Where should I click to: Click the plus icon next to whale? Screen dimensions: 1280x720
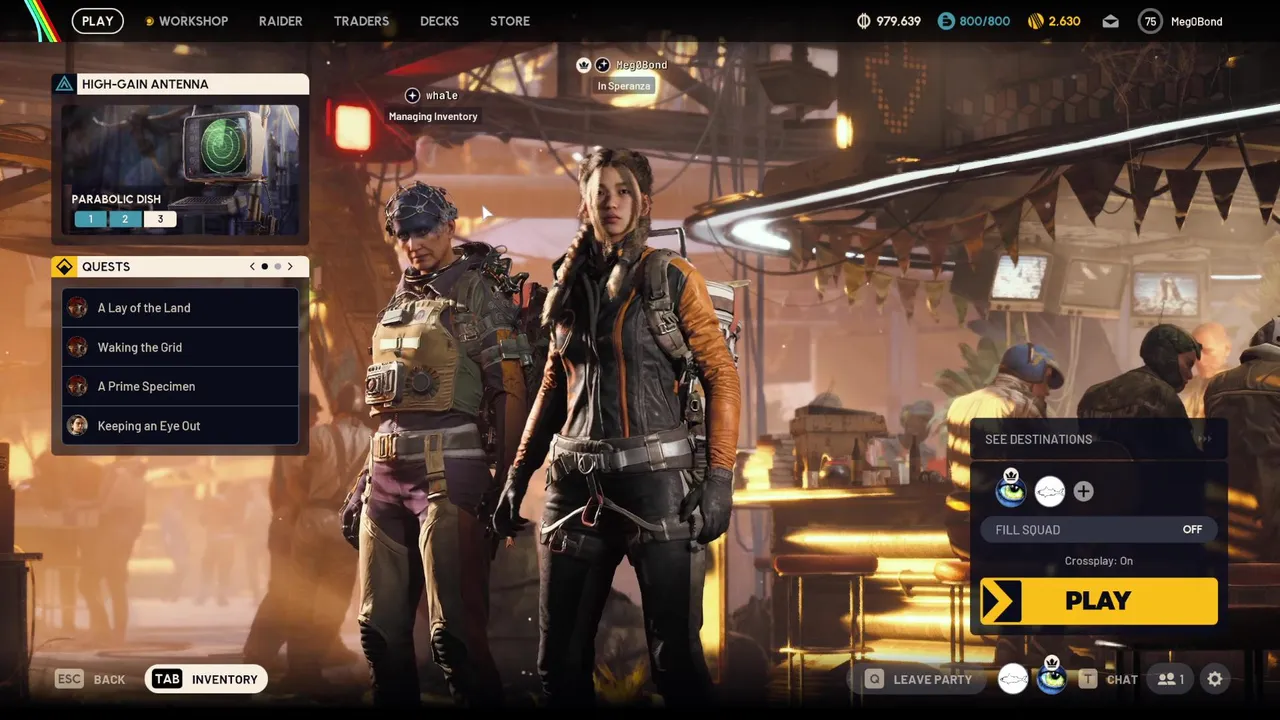[412, 95]
